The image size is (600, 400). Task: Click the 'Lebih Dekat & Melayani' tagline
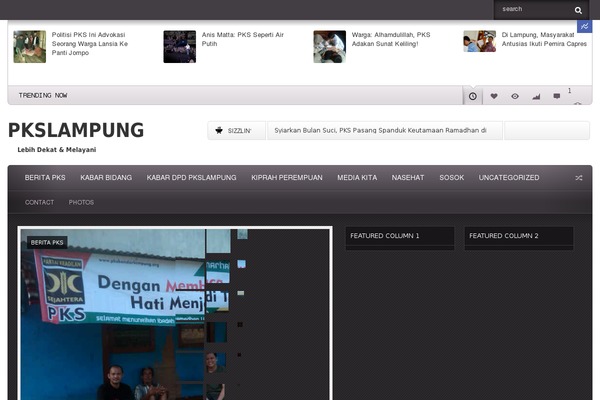[57, 150]
